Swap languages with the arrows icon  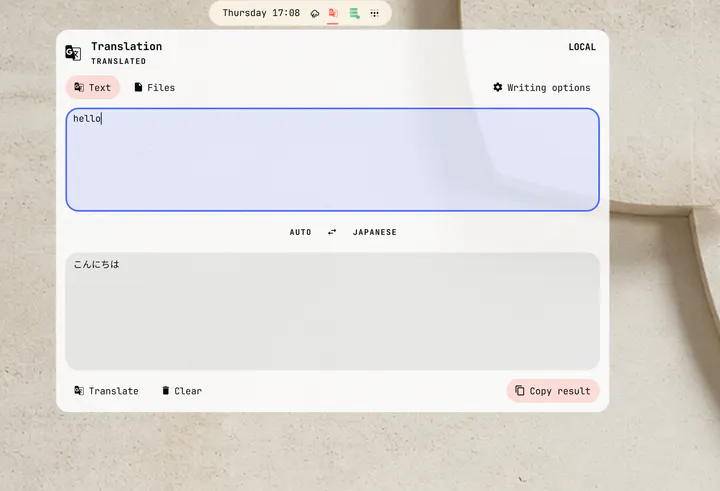[x=332, y=232]
